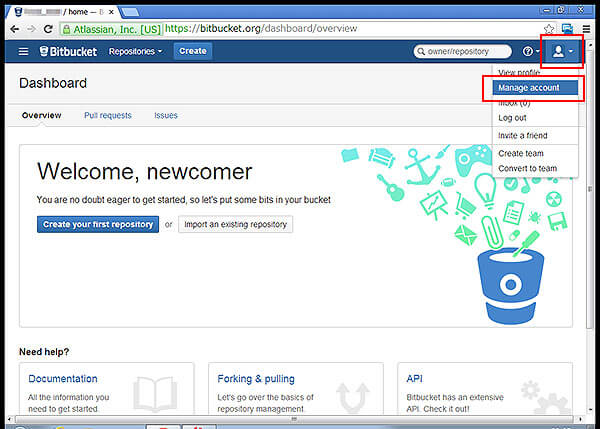Open the Forking & pulling link

(256, 378)
